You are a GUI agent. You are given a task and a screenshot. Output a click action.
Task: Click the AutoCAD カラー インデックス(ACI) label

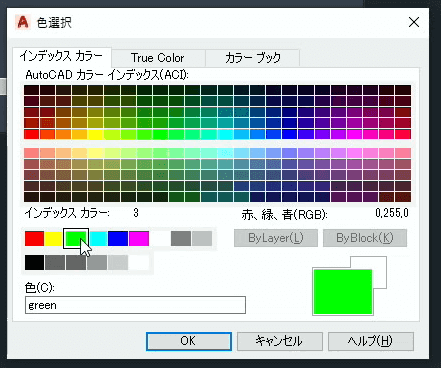click(107, 75)
